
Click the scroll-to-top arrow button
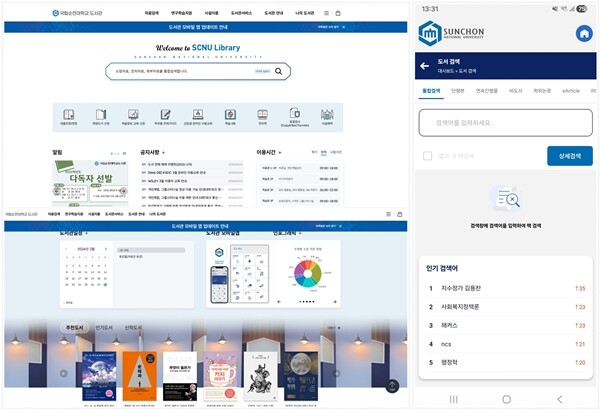coord(392,384)
